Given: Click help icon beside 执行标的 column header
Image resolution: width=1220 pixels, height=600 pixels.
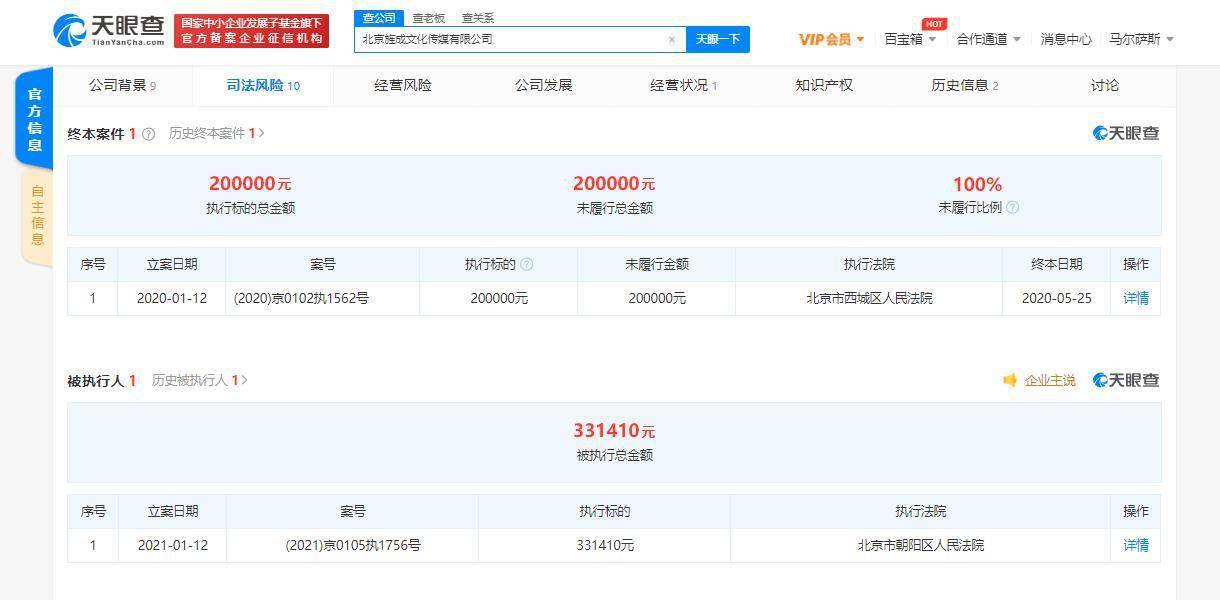Looking at the screenshot, I should tap(527, 265).
